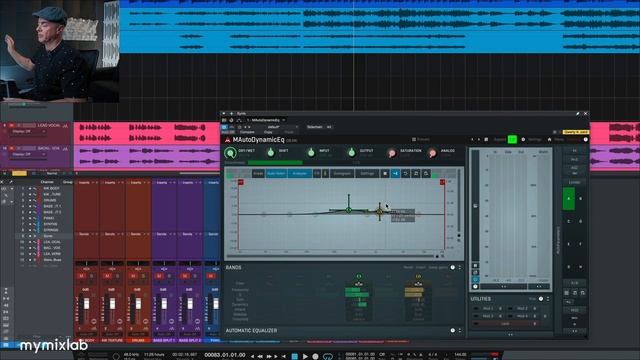
Task: Toggle the loop button in transport
Action: coord(328,356)
